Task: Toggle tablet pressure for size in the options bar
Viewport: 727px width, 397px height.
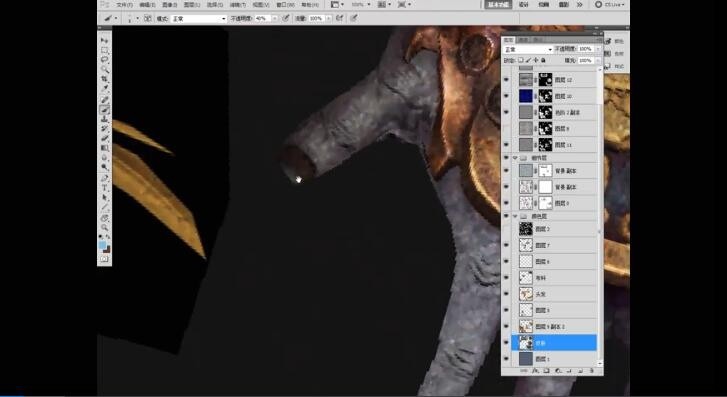Action: (354, 19)
